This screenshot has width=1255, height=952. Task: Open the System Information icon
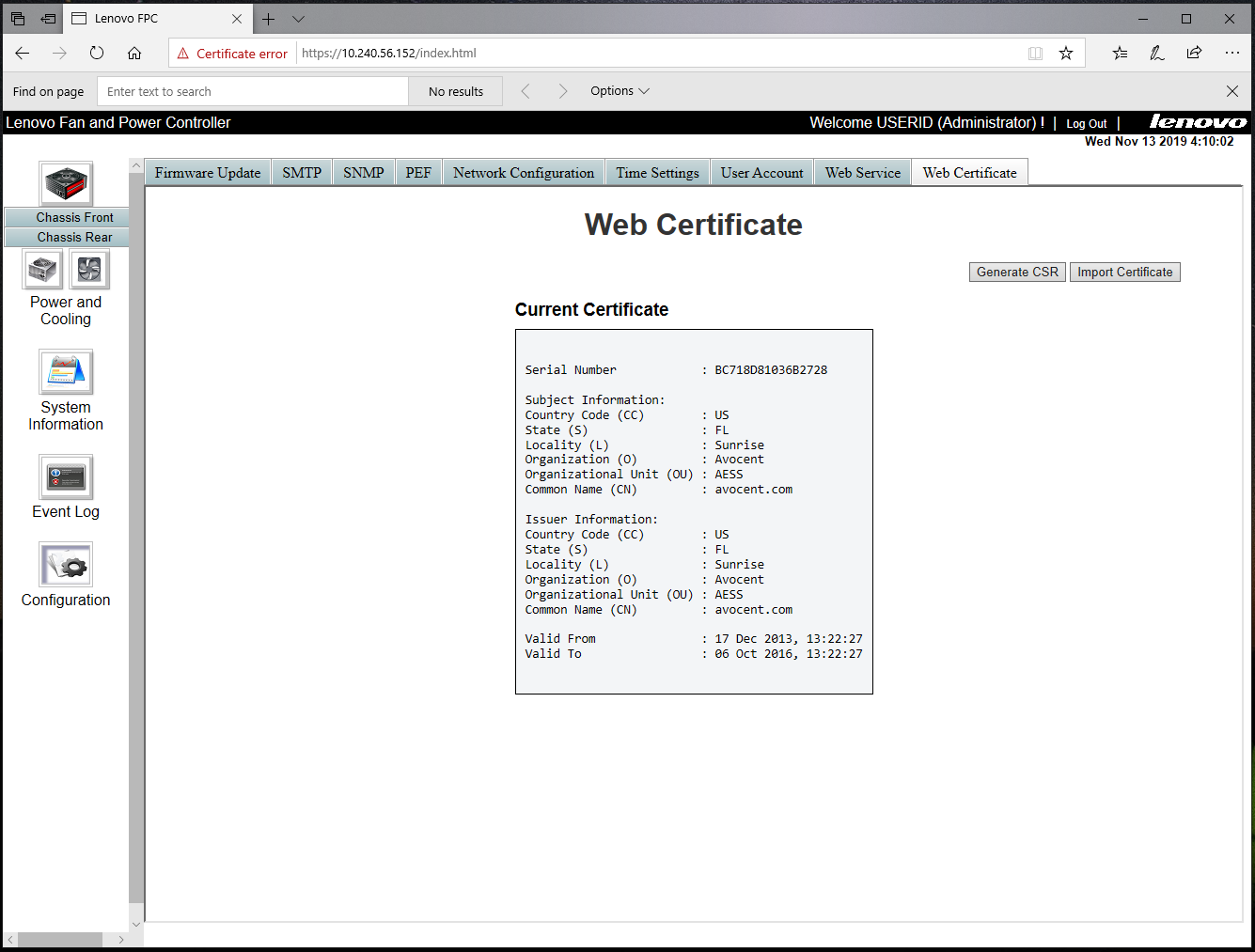tap(66, 372)
